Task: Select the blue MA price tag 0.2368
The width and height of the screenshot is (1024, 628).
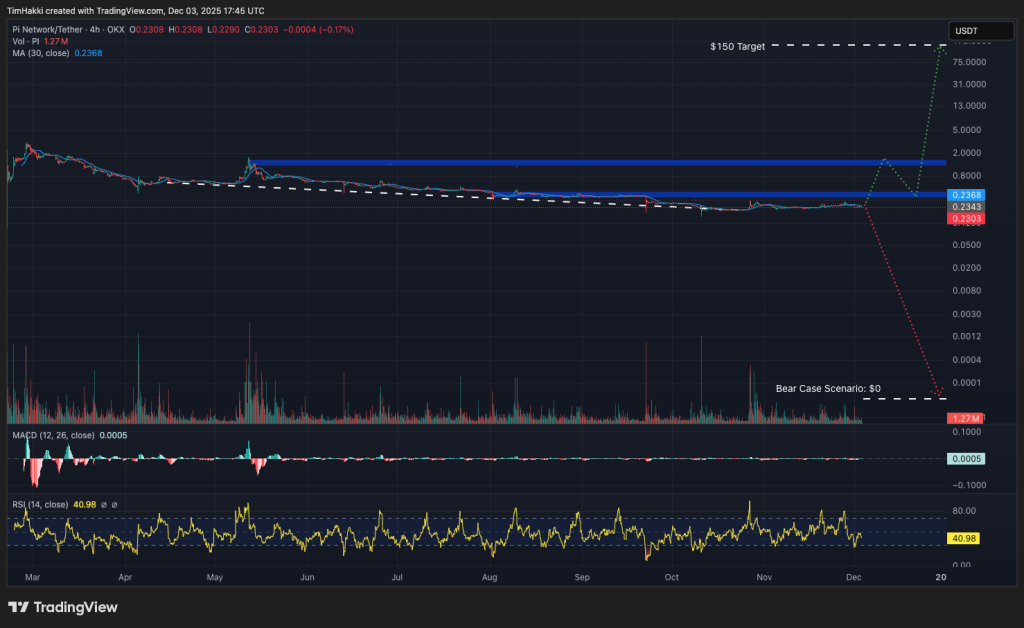Action: pyautogui.click(x=967, y=194)
